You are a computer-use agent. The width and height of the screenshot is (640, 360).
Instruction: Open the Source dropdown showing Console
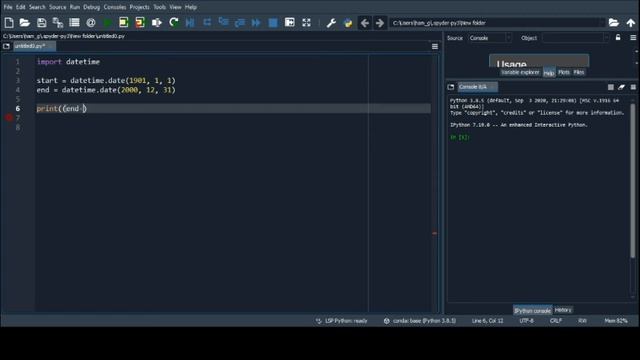click(x=489, y=38)
